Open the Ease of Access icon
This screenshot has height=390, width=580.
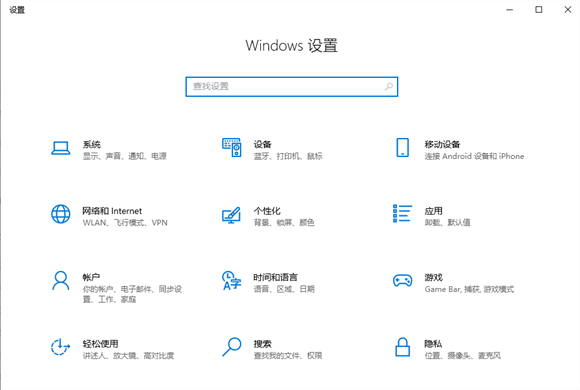[x=60, y=347]
